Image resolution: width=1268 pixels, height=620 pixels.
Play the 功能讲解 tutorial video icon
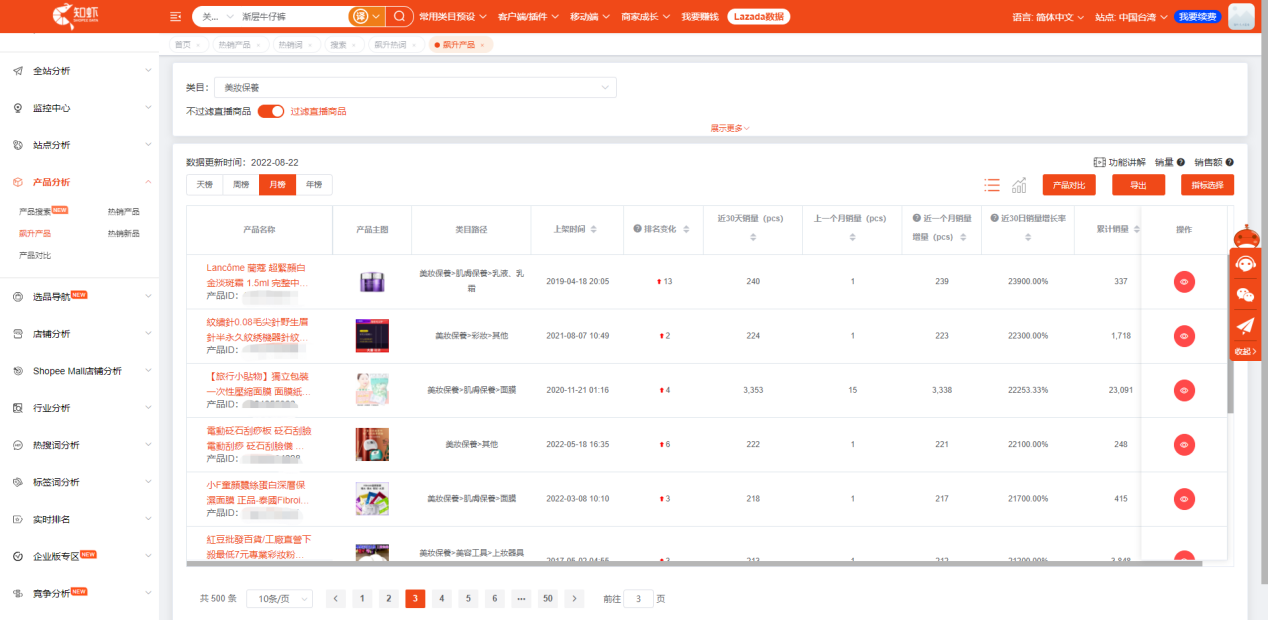click(1099, 161)
